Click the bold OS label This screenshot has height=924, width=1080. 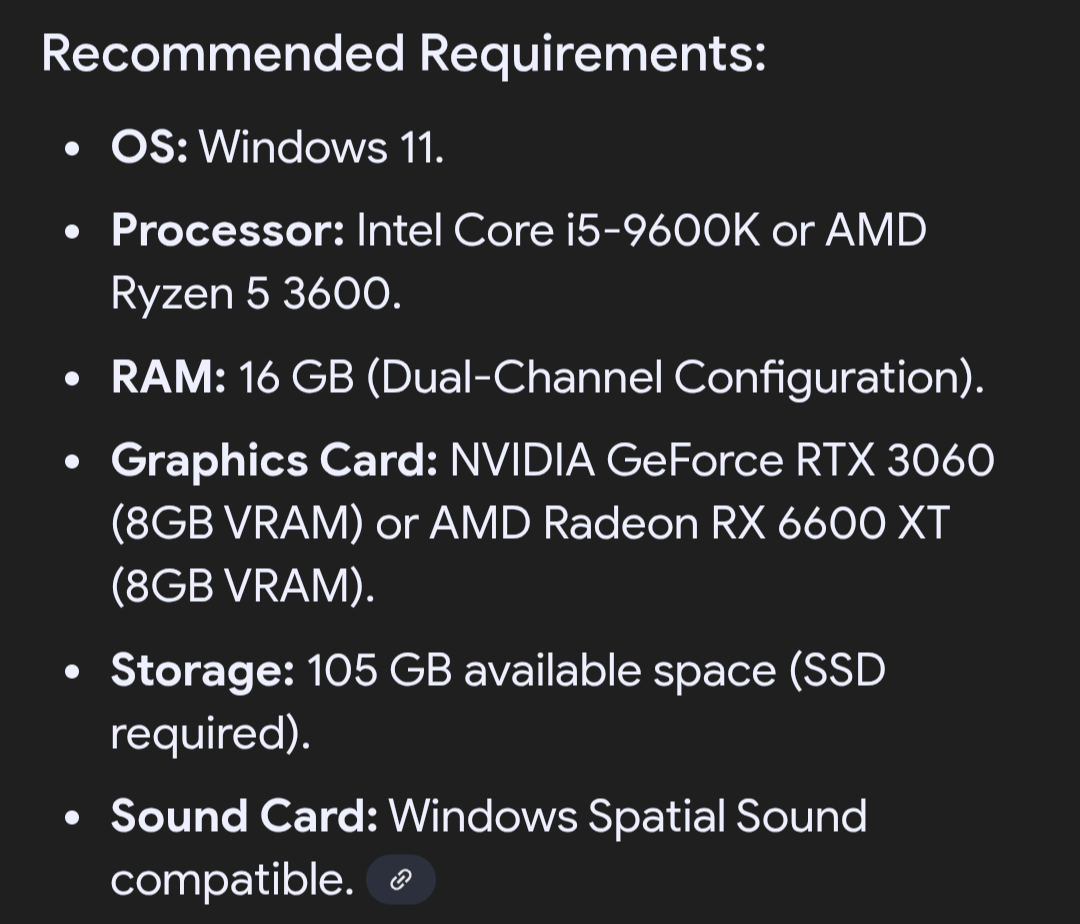(x=149, y=148)
